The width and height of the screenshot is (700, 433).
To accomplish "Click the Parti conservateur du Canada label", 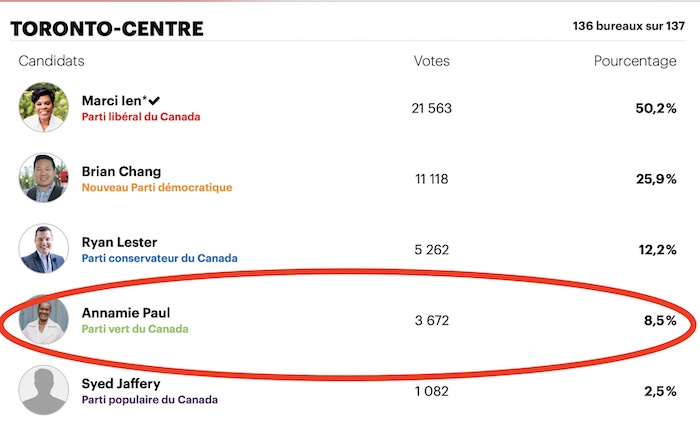I will pos(159,258).
